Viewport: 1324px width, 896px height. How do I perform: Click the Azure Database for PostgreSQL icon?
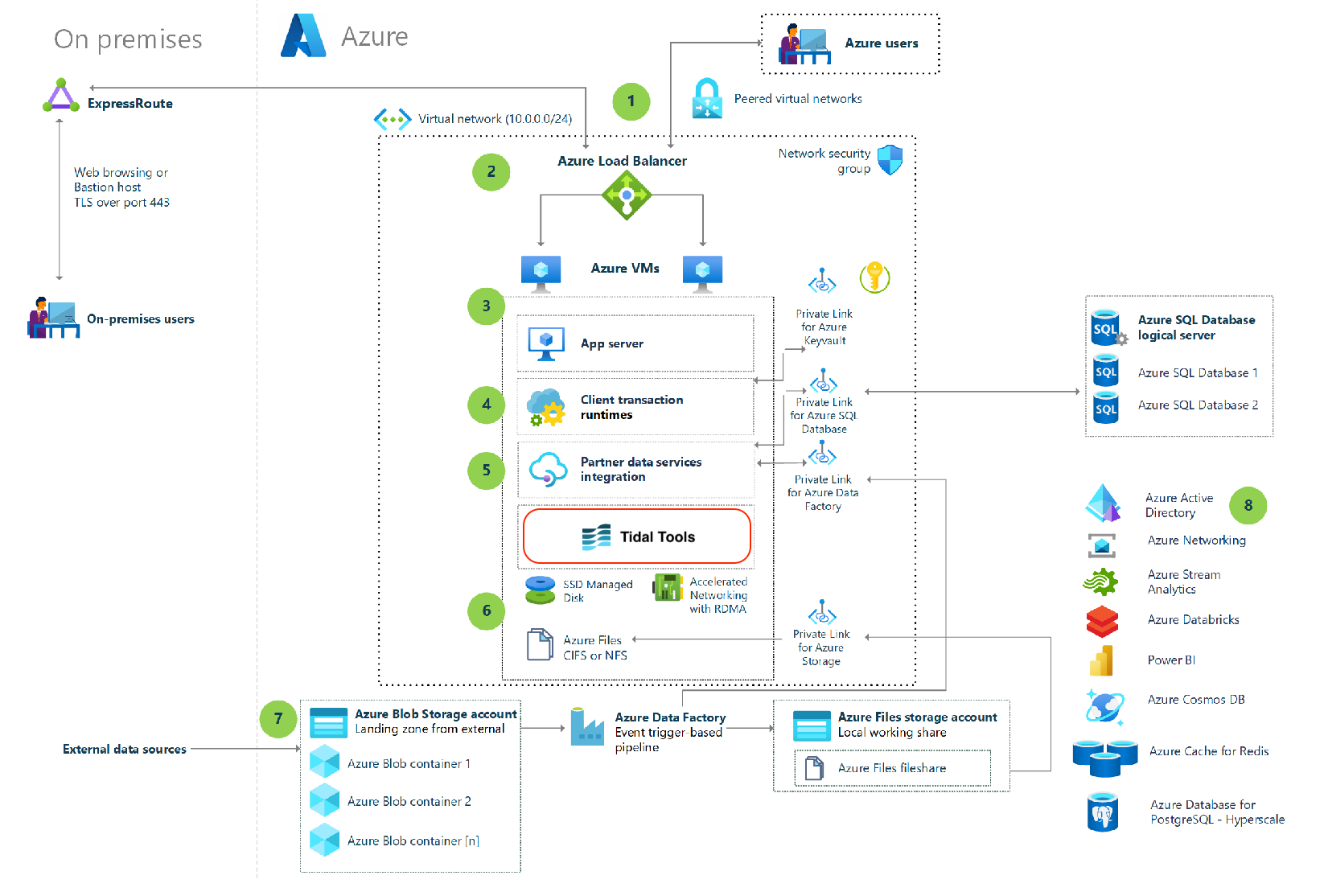1102,812
